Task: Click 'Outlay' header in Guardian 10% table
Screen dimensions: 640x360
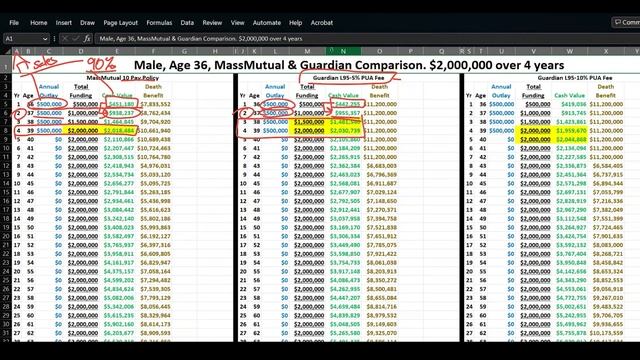Action: (x=501, y=96)
